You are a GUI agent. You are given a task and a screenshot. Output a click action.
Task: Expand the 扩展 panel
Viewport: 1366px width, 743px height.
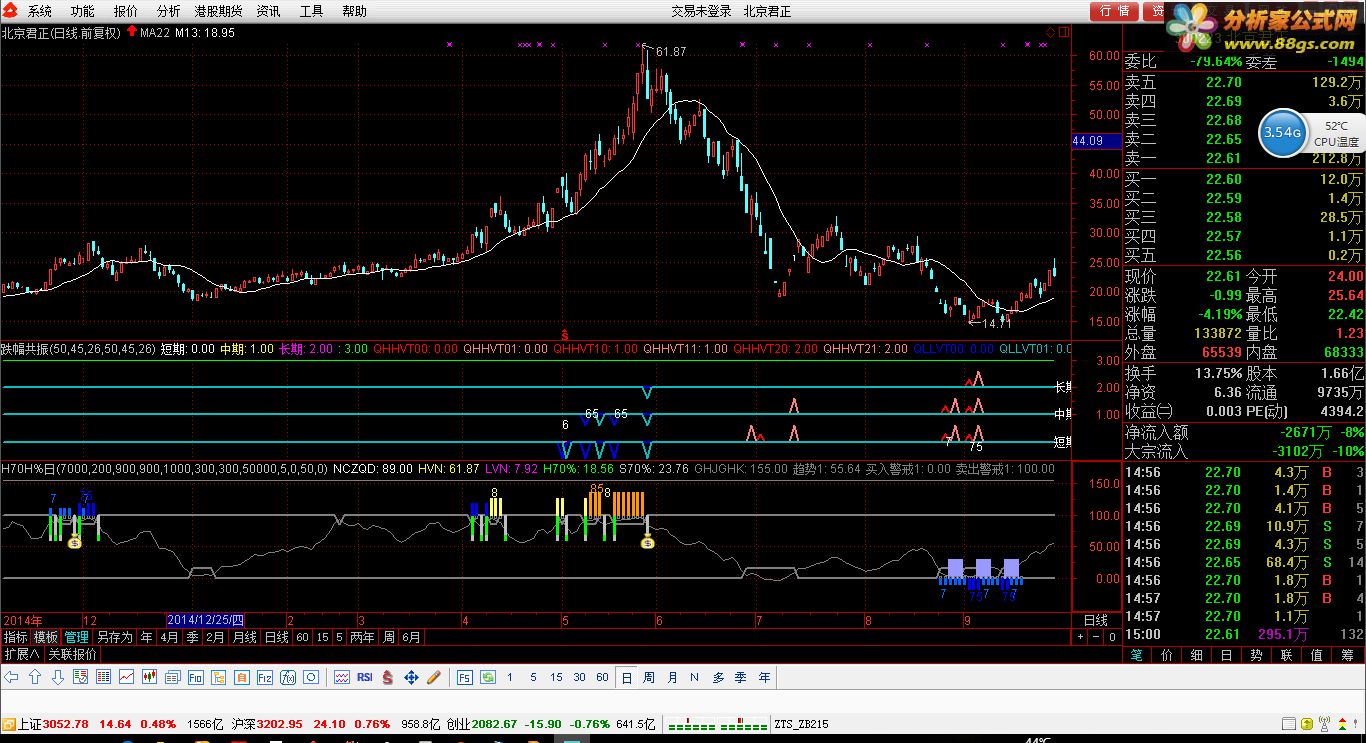(x=22, y=654)
